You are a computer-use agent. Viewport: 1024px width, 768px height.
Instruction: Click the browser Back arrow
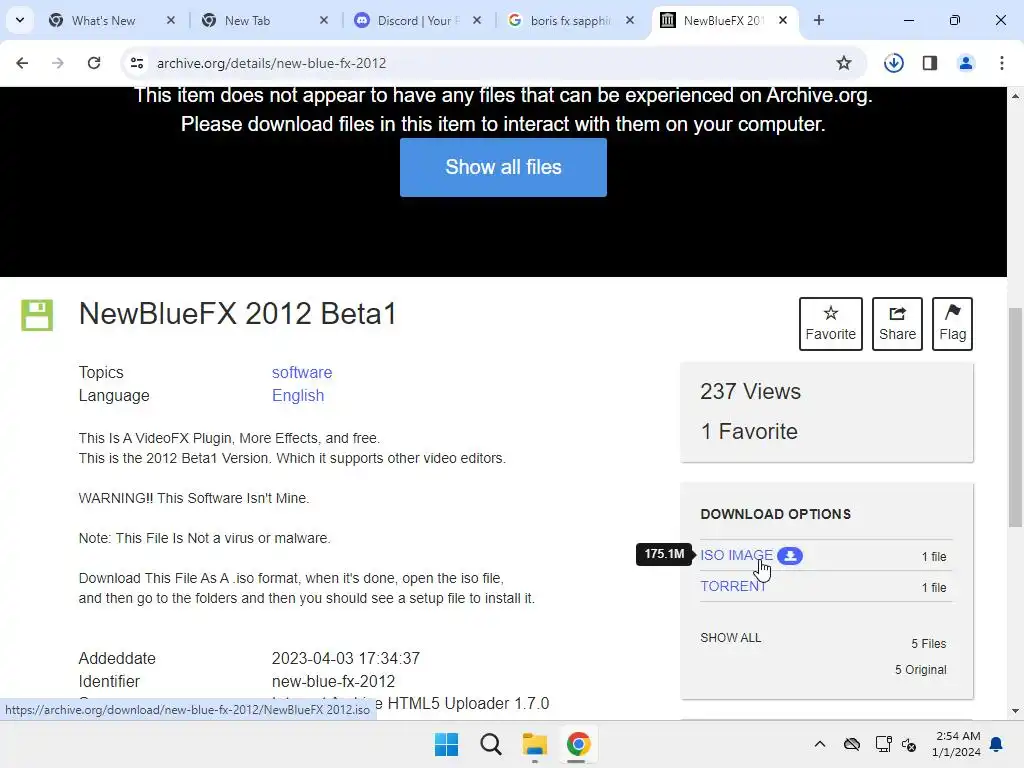coord(22,63)
